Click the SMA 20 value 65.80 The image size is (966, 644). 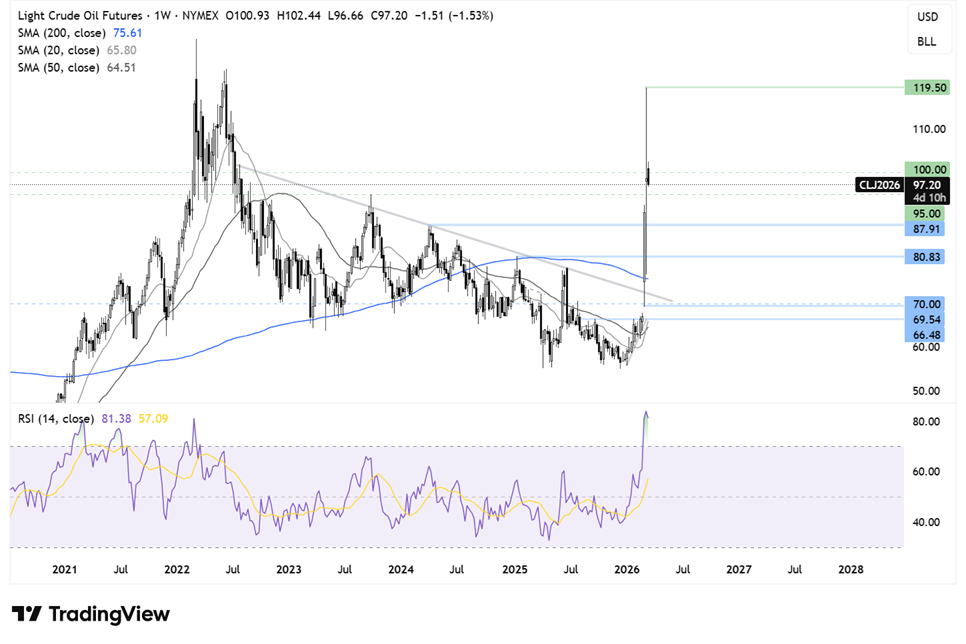pyautogui.click(x=121, y=50)
